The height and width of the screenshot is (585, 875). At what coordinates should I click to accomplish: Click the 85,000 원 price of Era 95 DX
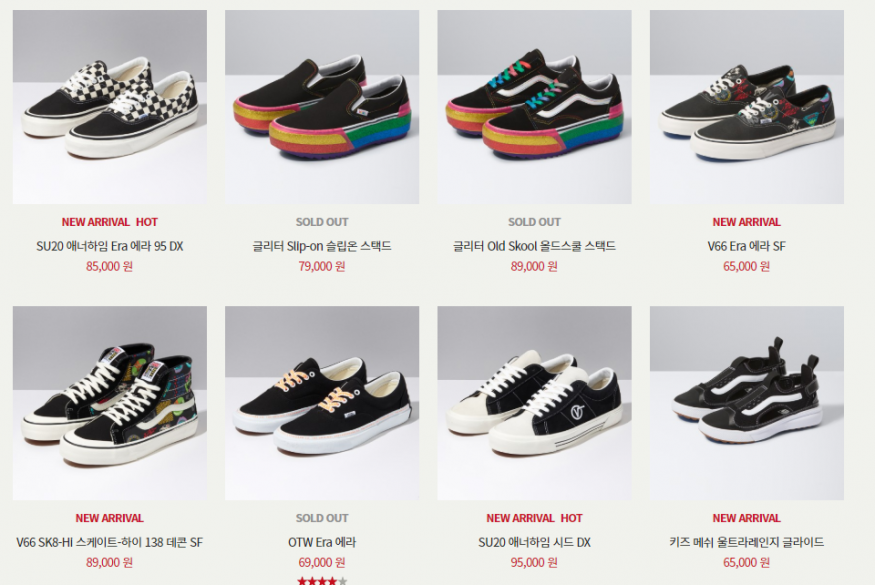[x=109, y=266]
